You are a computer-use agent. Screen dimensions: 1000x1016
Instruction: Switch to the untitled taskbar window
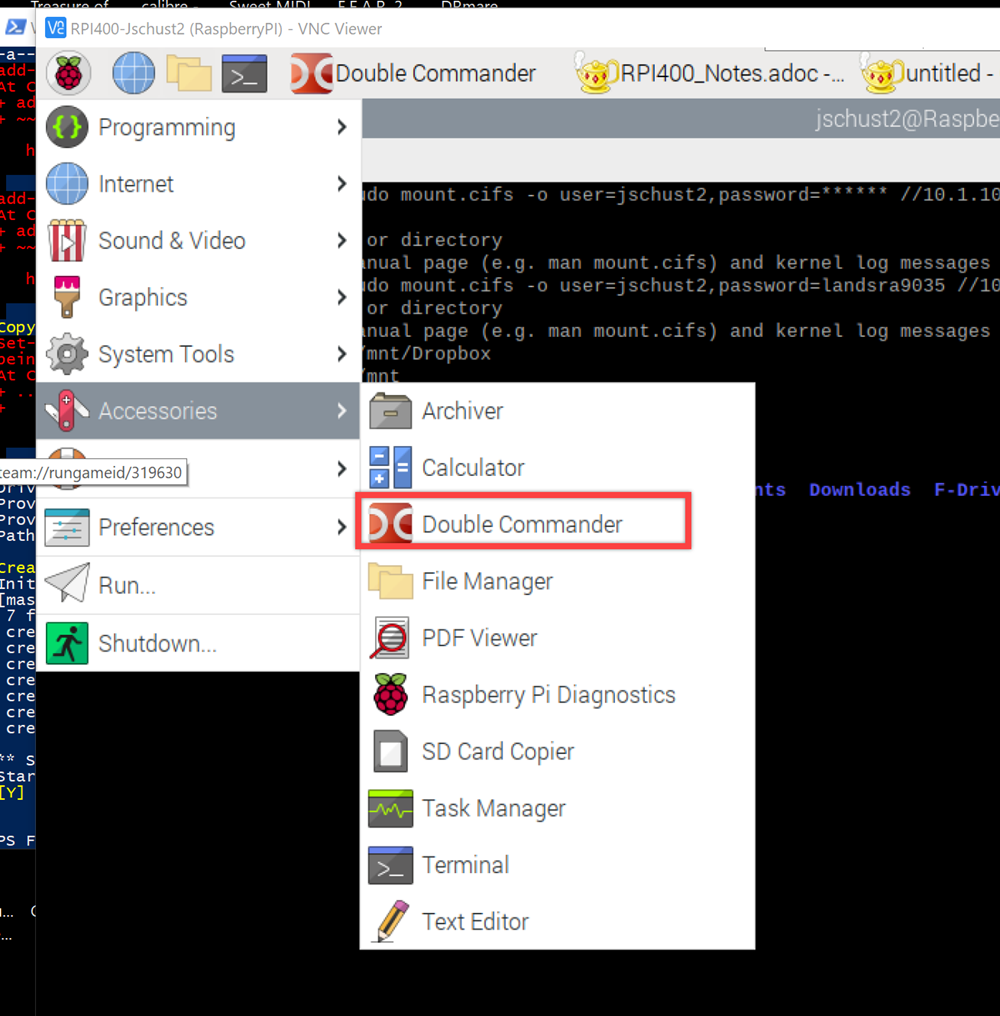[929, 73]
